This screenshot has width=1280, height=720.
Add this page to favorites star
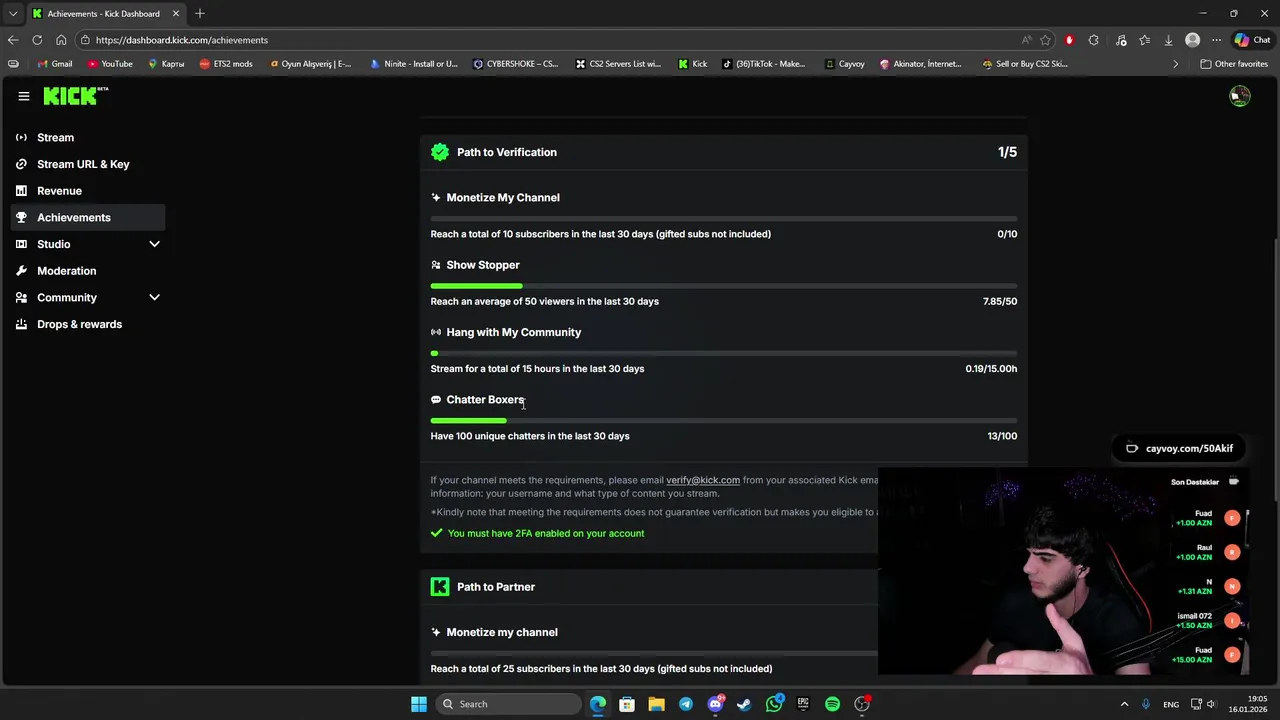[1045, 40]
